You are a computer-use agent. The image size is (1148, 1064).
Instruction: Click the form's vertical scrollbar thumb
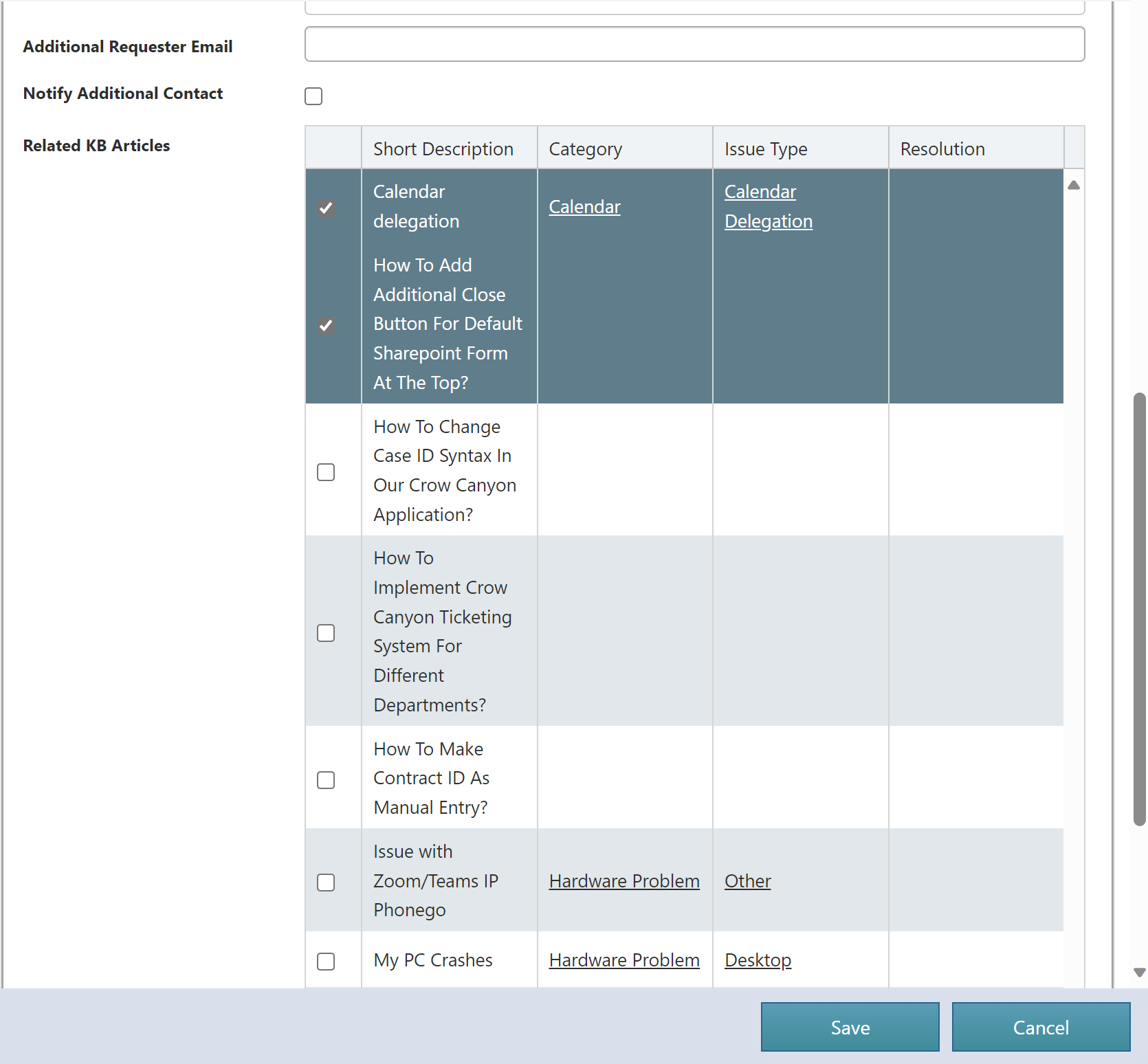click(1139, 608)
